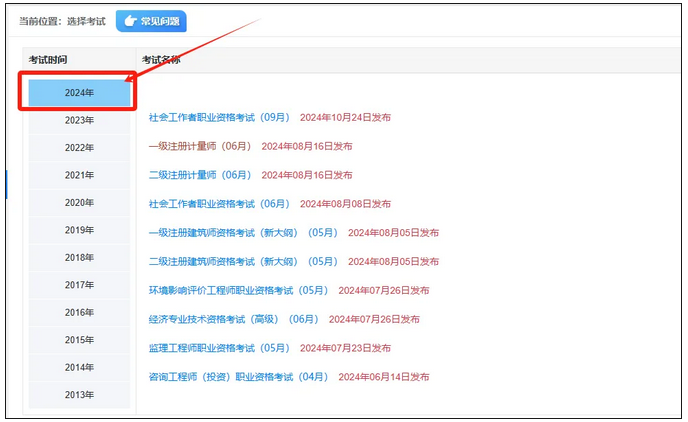Select the 2016年 year entry
This screenshot has width=688, height=422.
point(79,313)
